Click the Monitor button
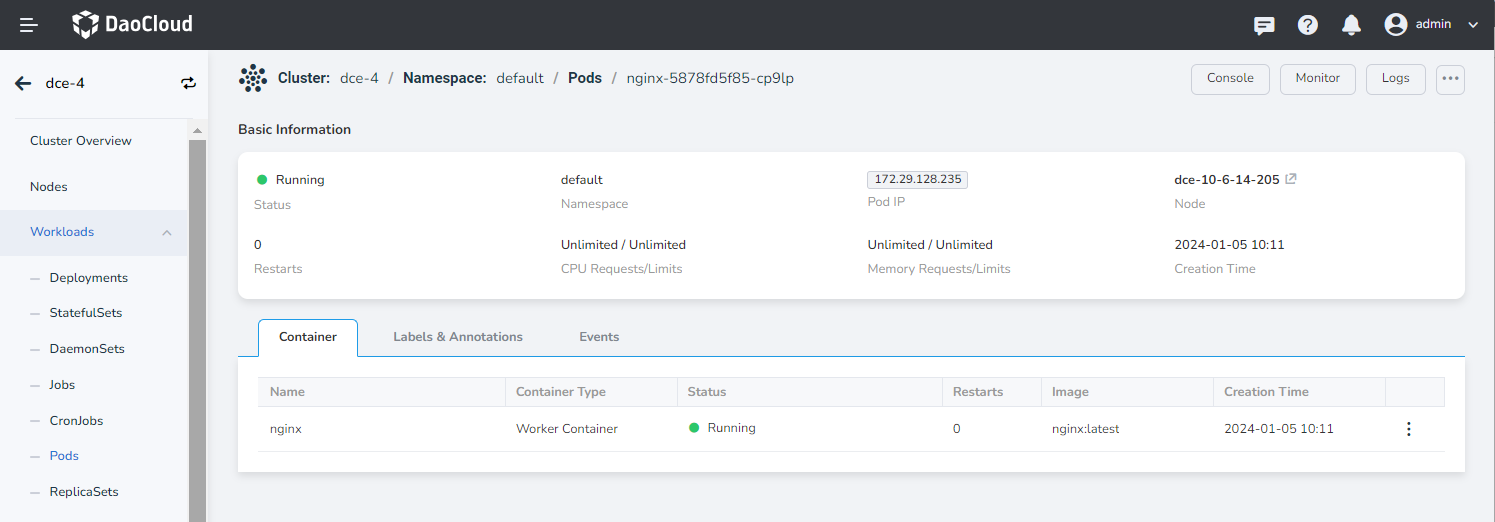 point(1317,79)
